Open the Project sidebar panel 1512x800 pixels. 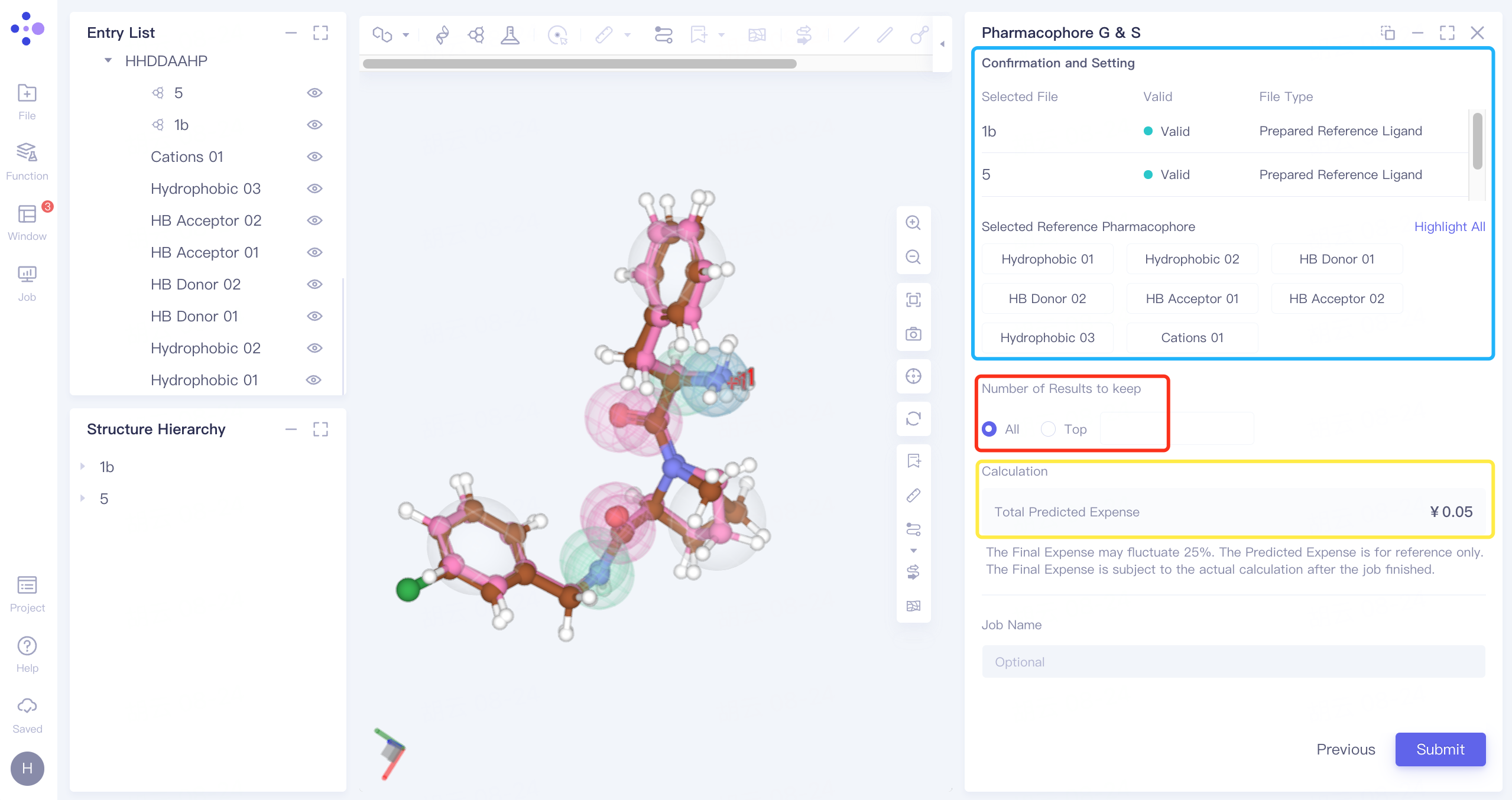[x=27, y=594]
